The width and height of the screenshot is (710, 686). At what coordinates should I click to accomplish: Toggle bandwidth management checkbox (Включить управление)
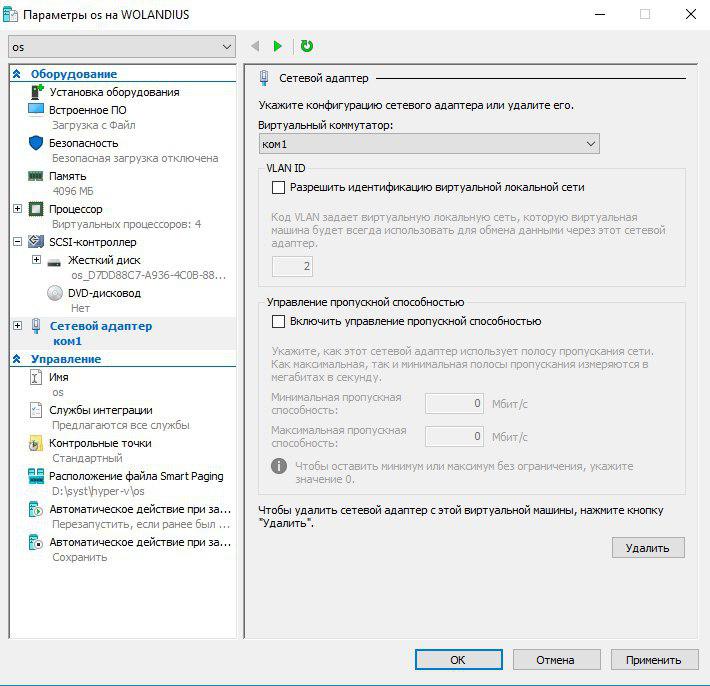pos(278,321)
